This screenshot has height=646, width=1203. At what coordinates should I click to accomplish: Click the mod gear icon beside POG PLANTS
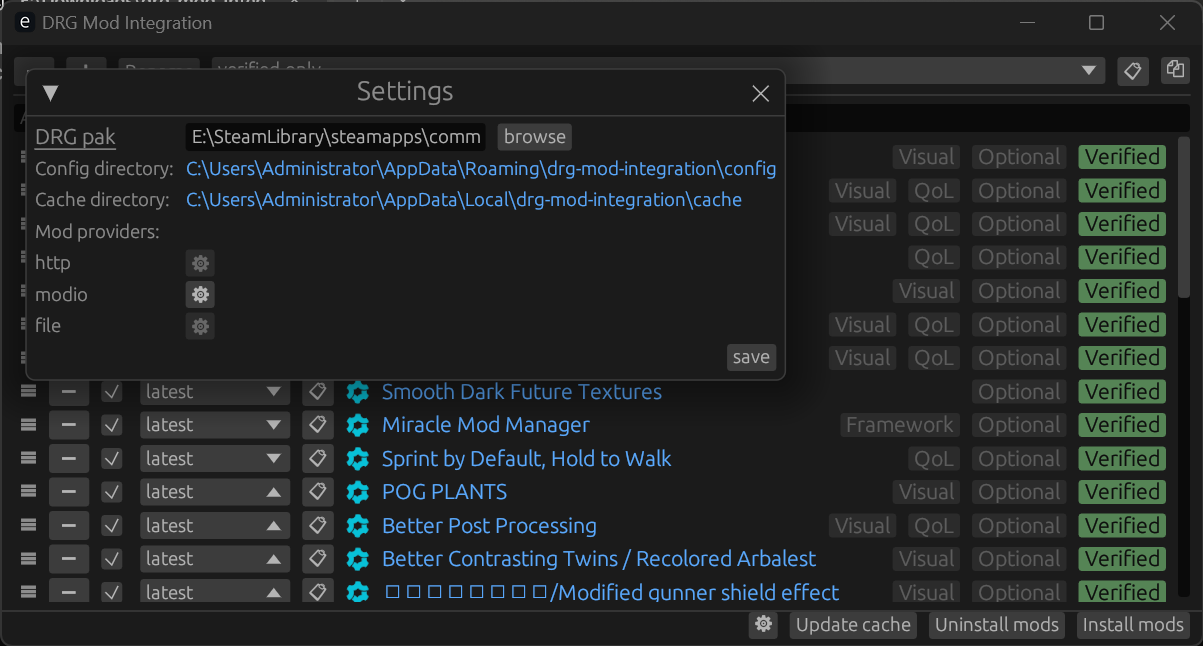358,492
